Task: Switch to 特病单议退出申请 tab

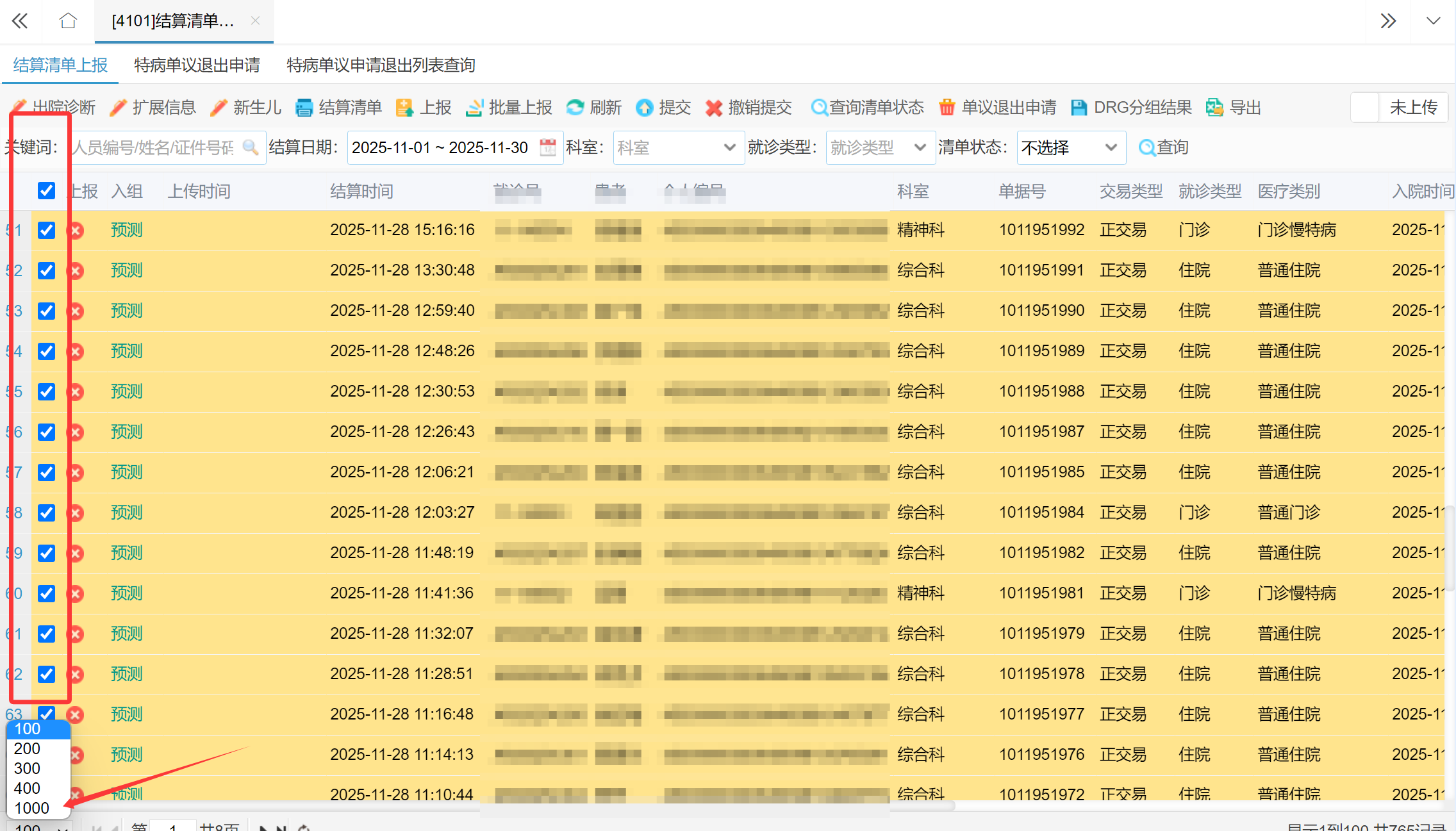Action: pos(197,65)
